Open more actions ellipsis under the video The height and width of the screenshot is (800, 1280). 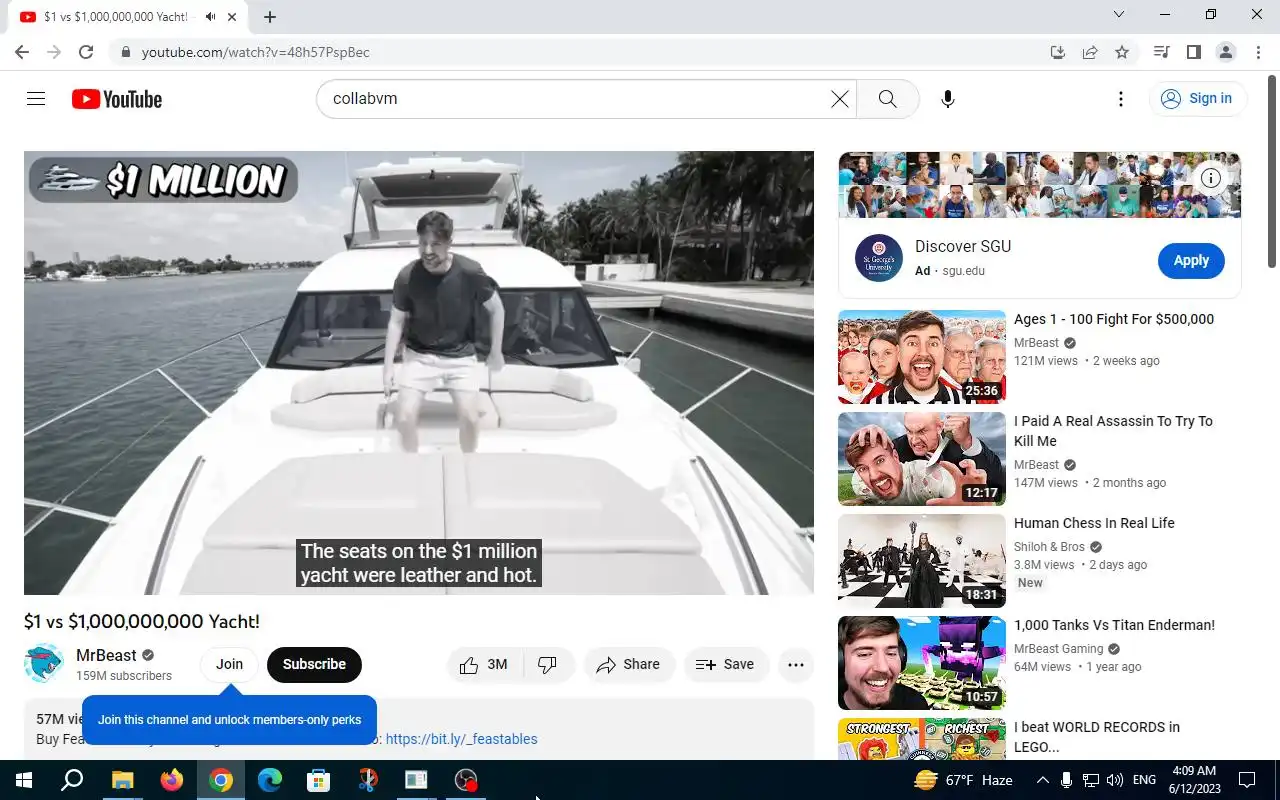click(796, 665)
